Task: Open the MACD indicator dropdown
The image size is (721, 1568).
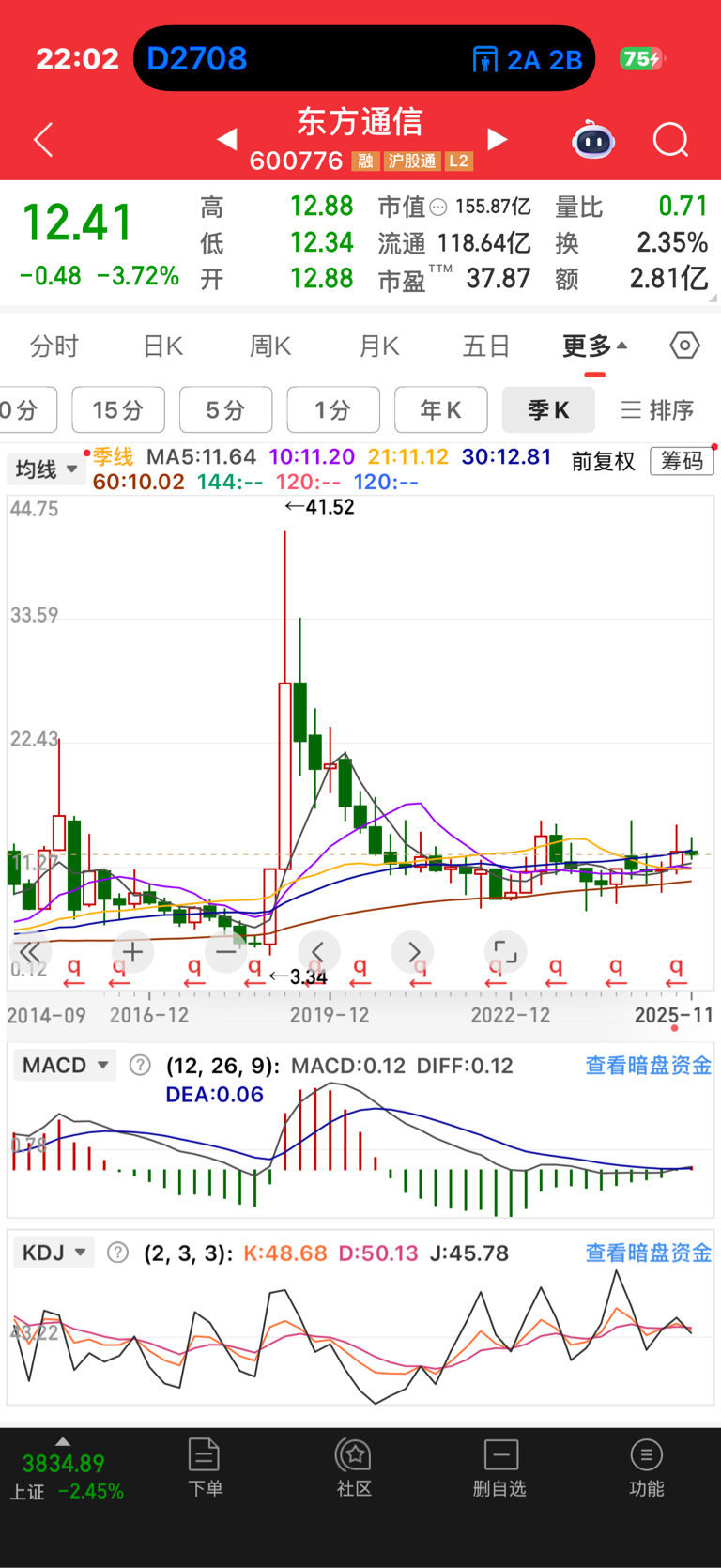Action: coord(65,1066)
